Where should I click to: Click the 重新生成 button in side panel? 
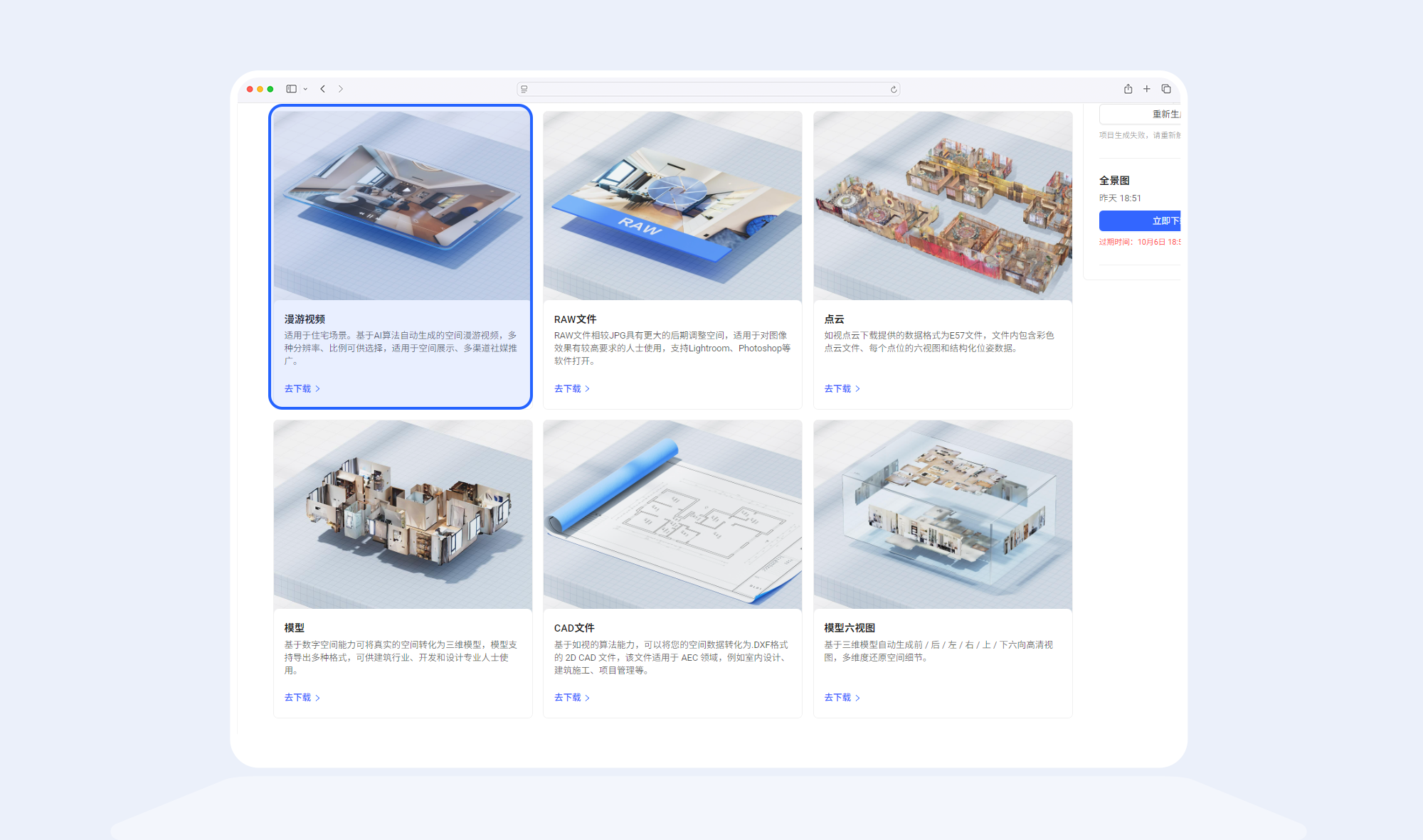1140,114
